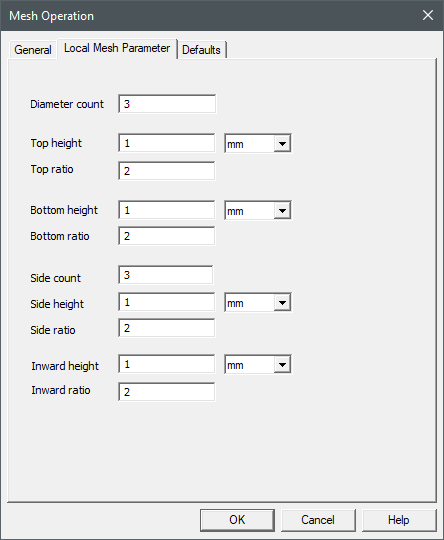Click the Diameter count label
Image resolution: width=444 pixels, height=540 pixels.
coord(67,104)
